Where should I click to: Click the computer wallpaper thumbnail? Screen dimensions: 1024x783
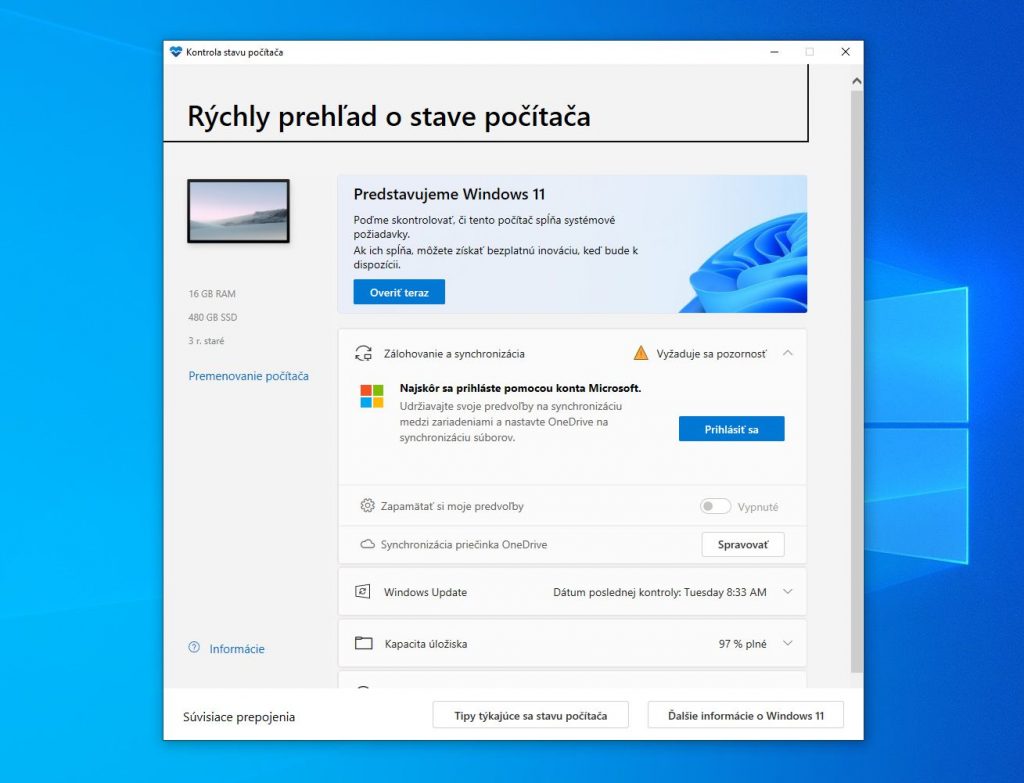[x=238, y=211]
